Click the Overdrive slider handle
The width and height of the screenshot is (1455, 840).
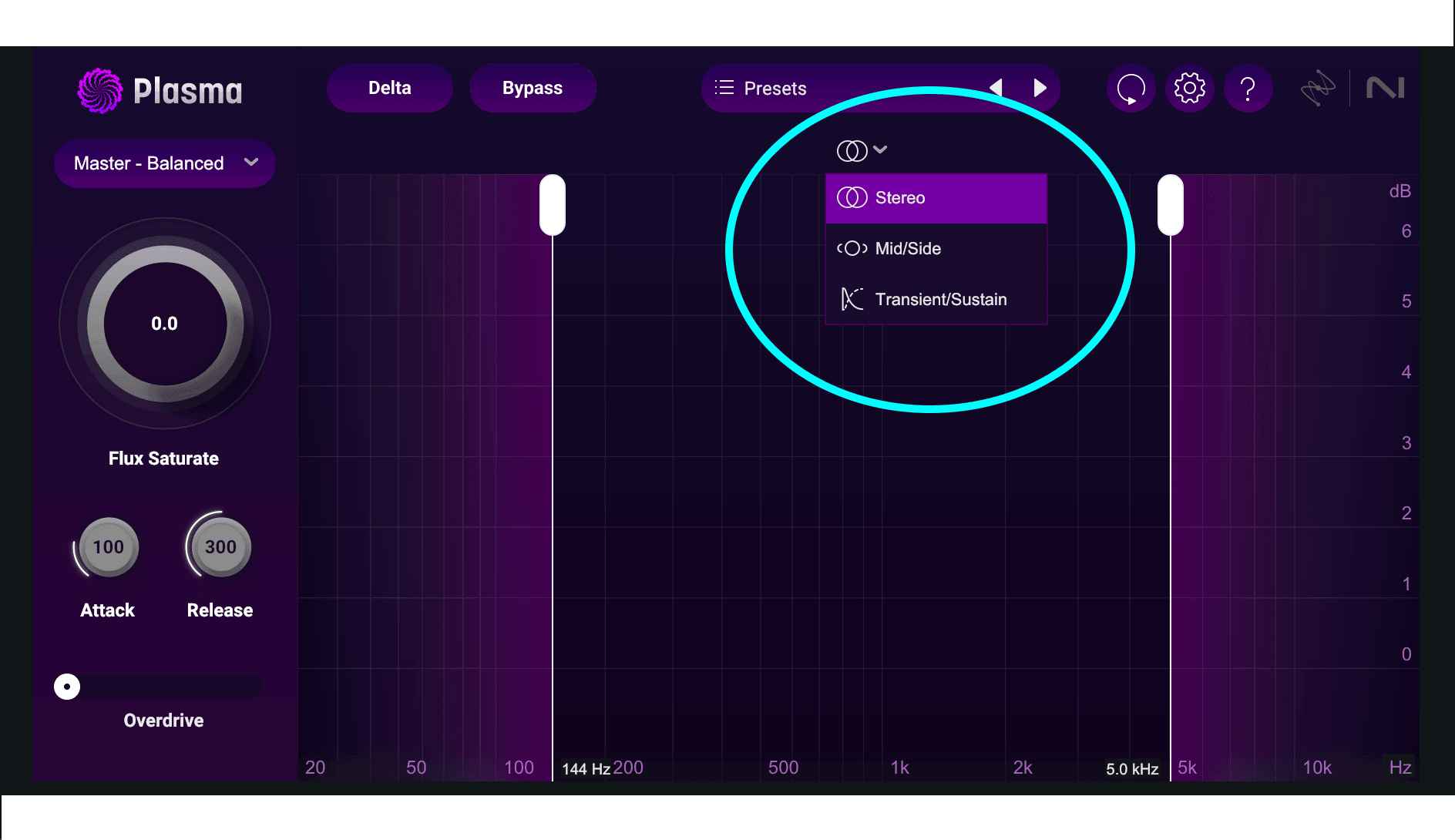coord(67,687)
